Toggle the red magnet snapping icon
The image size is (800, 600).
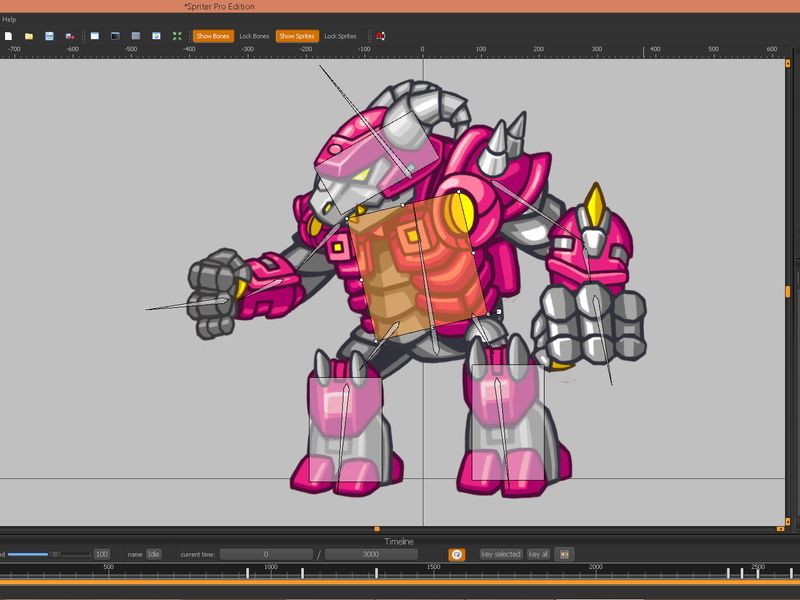point(381,36)
